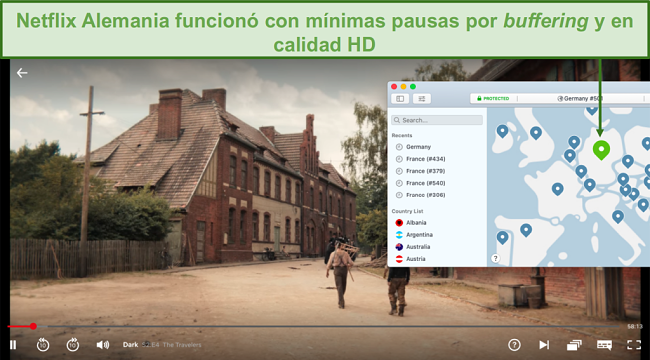
Task: Open NordVPN map help question button
Action: point(495,259)
